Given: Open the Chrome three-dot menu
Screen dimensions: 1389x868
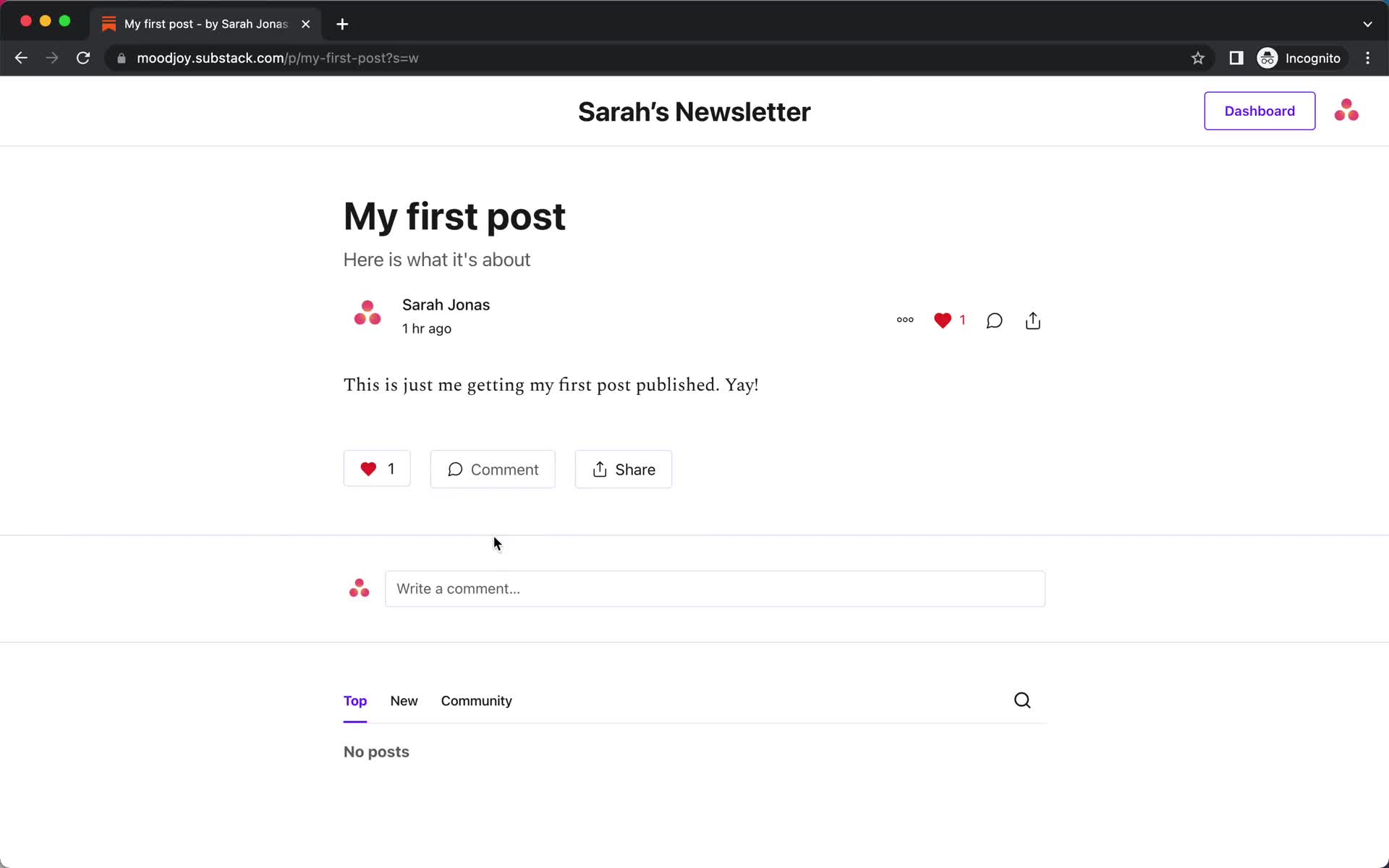Looking at the screenshot, I should click(1367, 58).
